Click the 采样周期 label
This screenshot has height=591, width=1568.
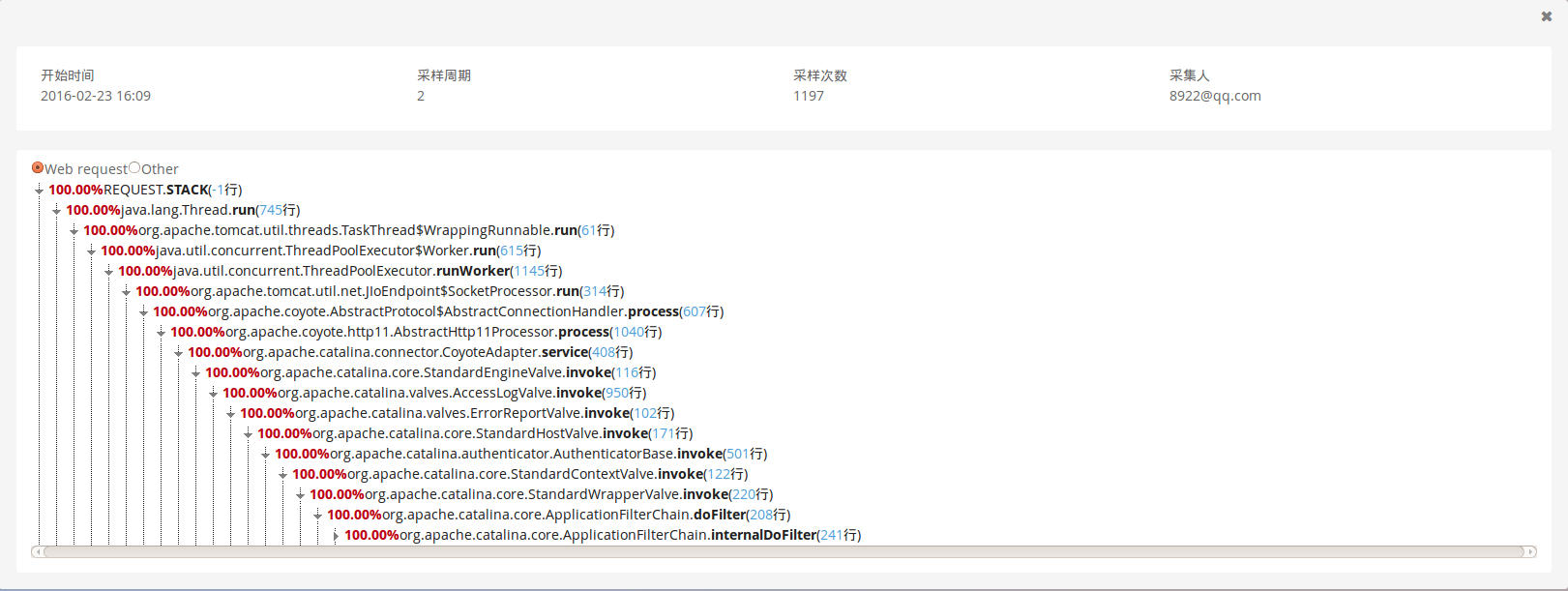tap(444, 75)
